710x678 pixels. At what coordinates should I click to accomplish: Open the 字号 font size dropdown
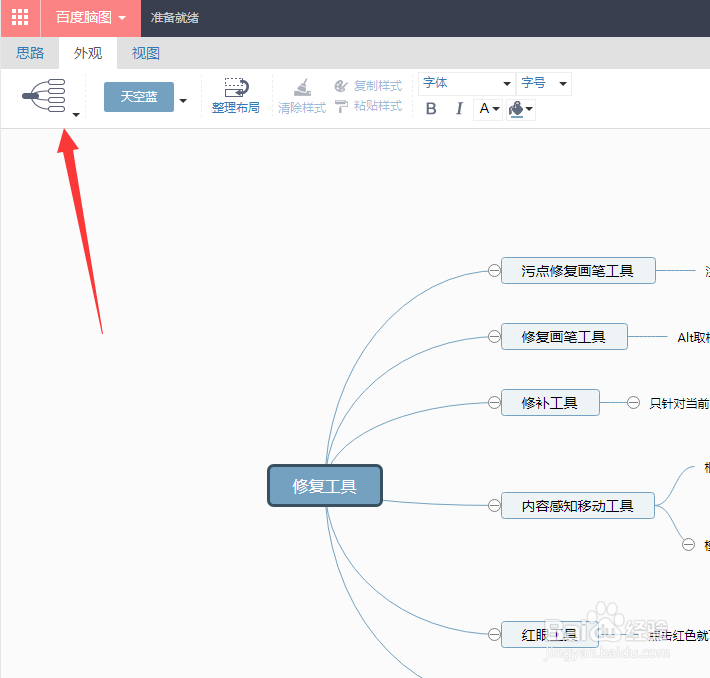(x=544, y=83)
